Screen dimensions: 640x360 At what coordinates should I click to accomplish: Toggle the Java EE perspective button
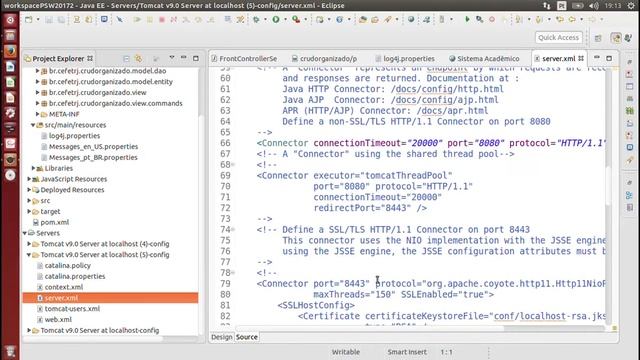(616, 38)
